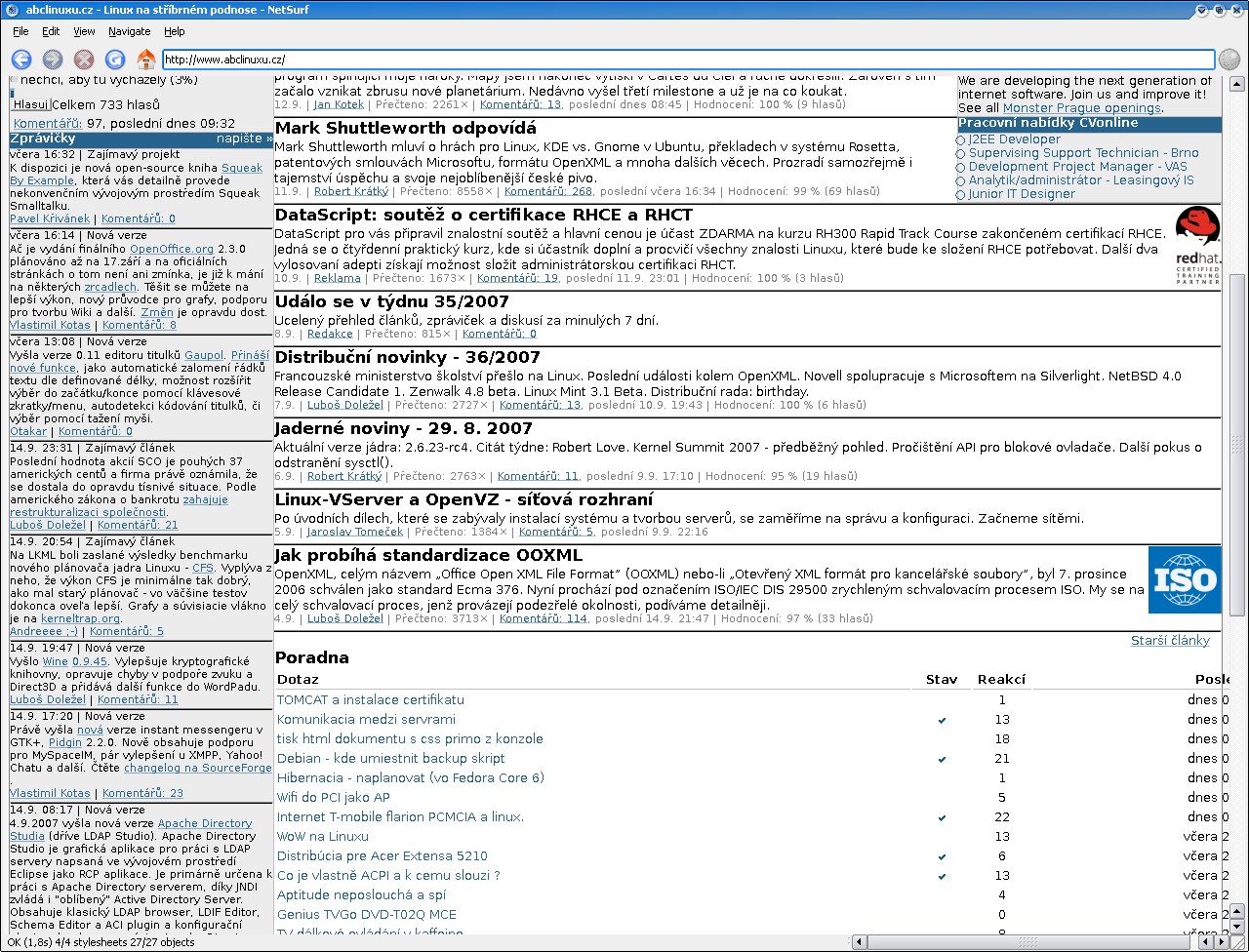
Task: Open the 'Wine 0.9.45' link
Action: pyautogui.click(x=75, y=661)
